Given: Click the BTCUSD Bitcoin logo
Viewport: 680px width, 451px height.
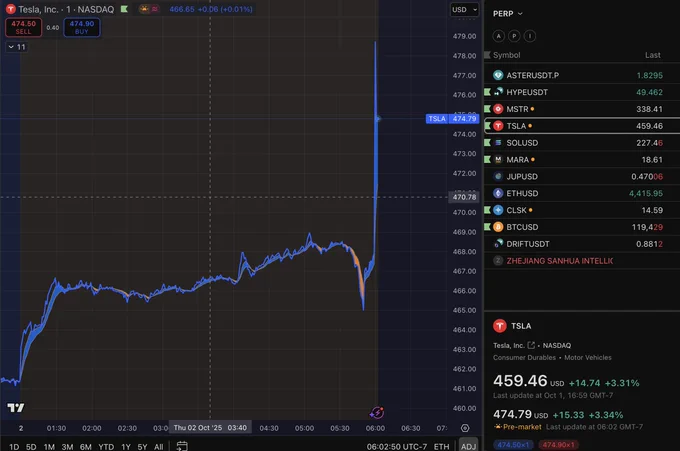Looking at the screenshot, I should point(498,227).
